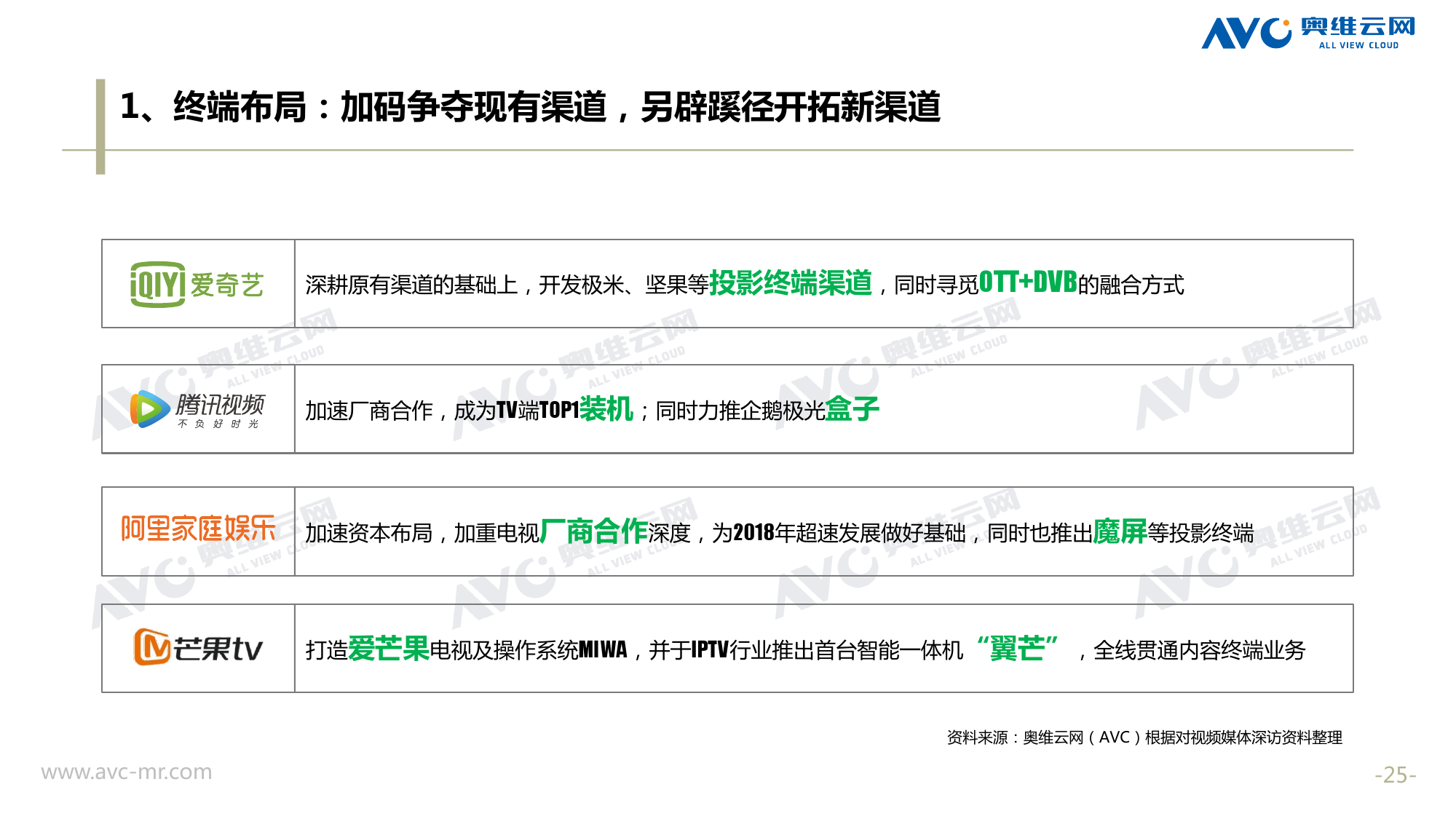1456x819 pixels.
Task: Click green text 盒子 in Tencent row
Action: (852, 409)
